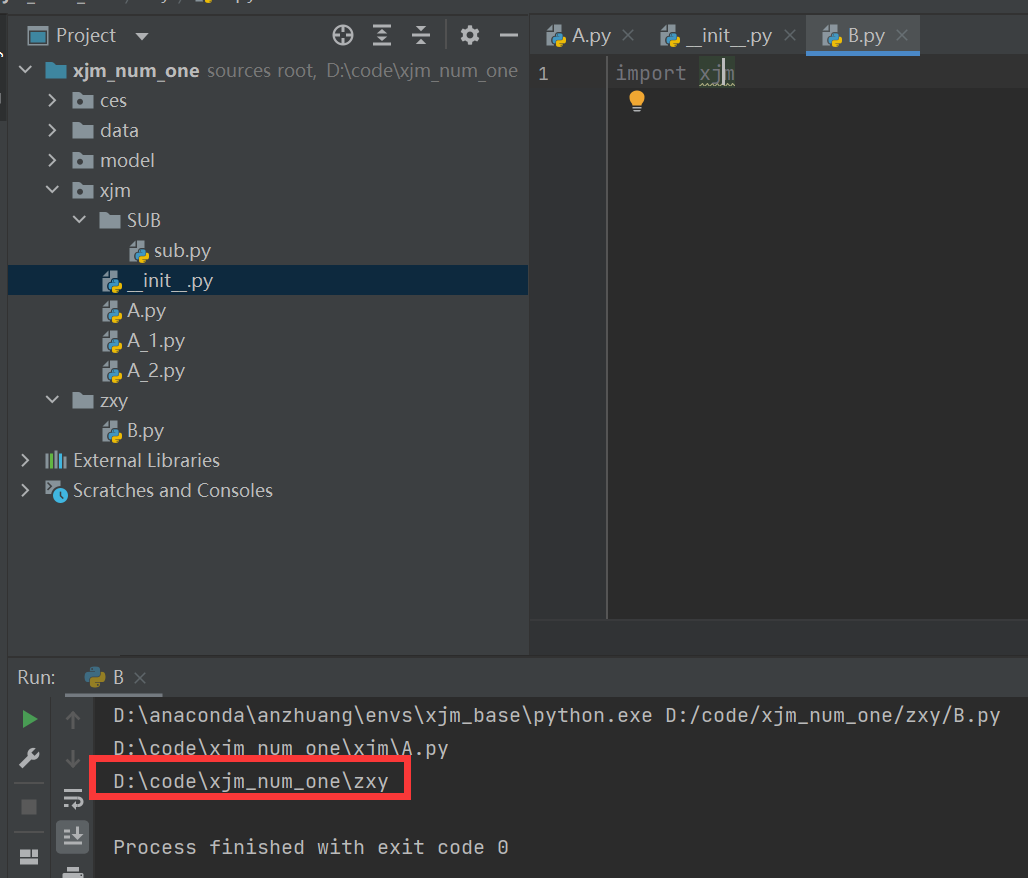Expand the data folder
Viewport: 1028px width, 878px height.
pyautogui.click(x=52, y=130)
